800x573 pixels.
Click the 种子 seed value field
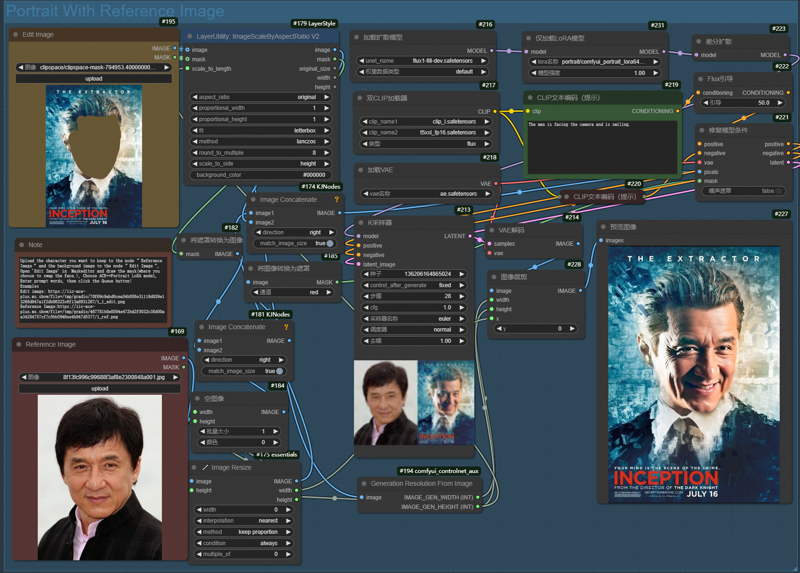(x=414, y=274)
